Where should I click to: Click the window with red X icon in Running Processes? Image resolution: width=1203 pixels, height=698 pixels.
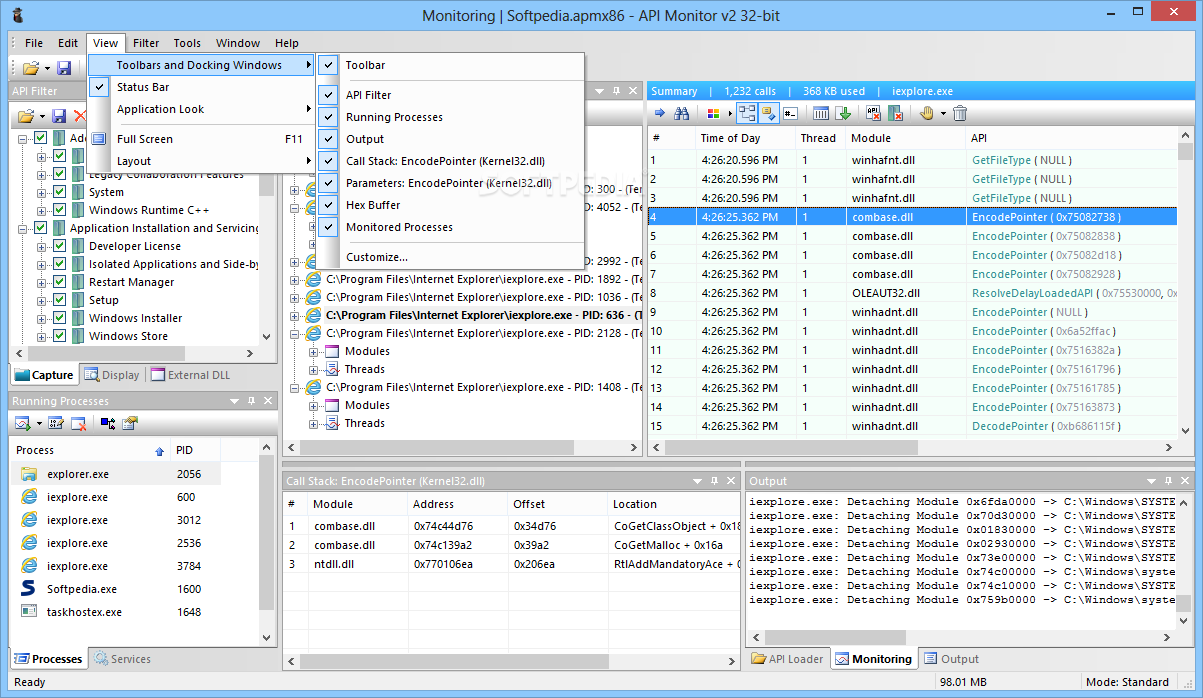[78, 424]
